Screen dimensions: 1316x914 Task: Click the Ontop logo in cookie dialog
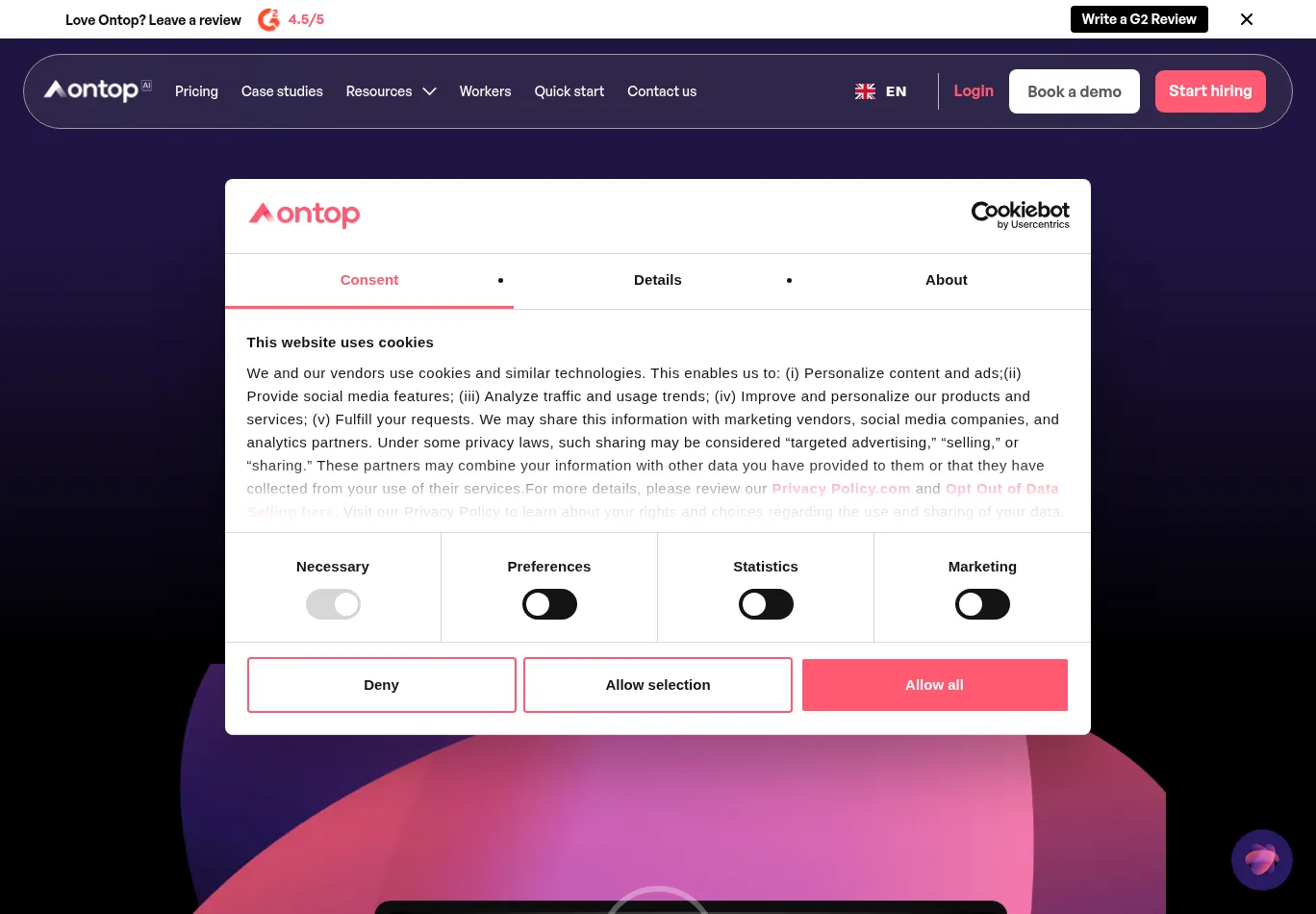point(304,214)
